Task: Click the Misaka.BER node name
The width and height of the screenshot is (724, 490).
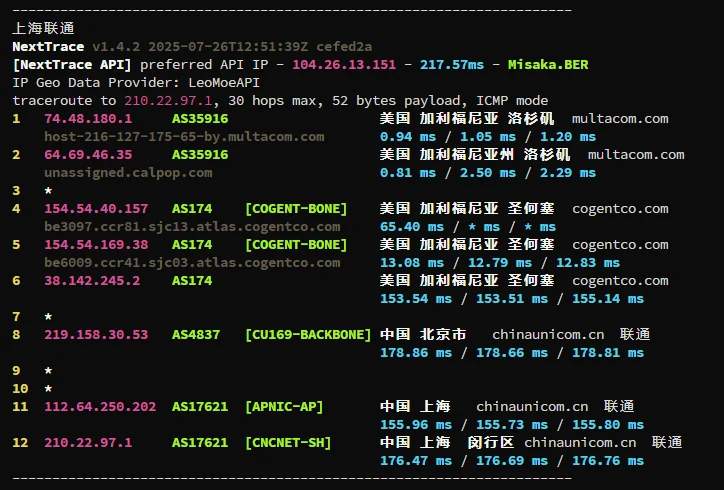Action: 548,65
